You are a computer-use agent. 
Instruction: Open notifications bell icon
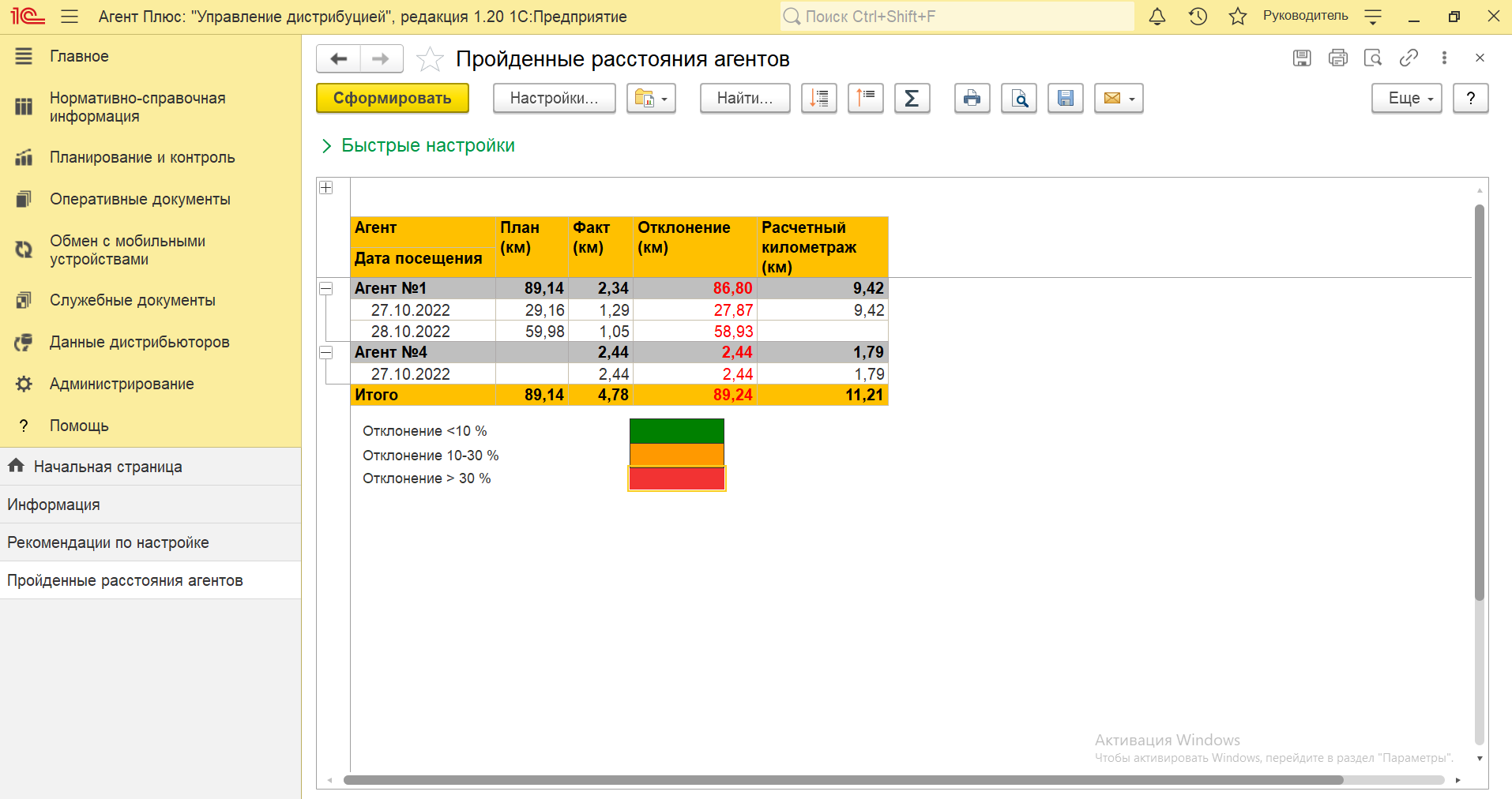click(1157, 17)
